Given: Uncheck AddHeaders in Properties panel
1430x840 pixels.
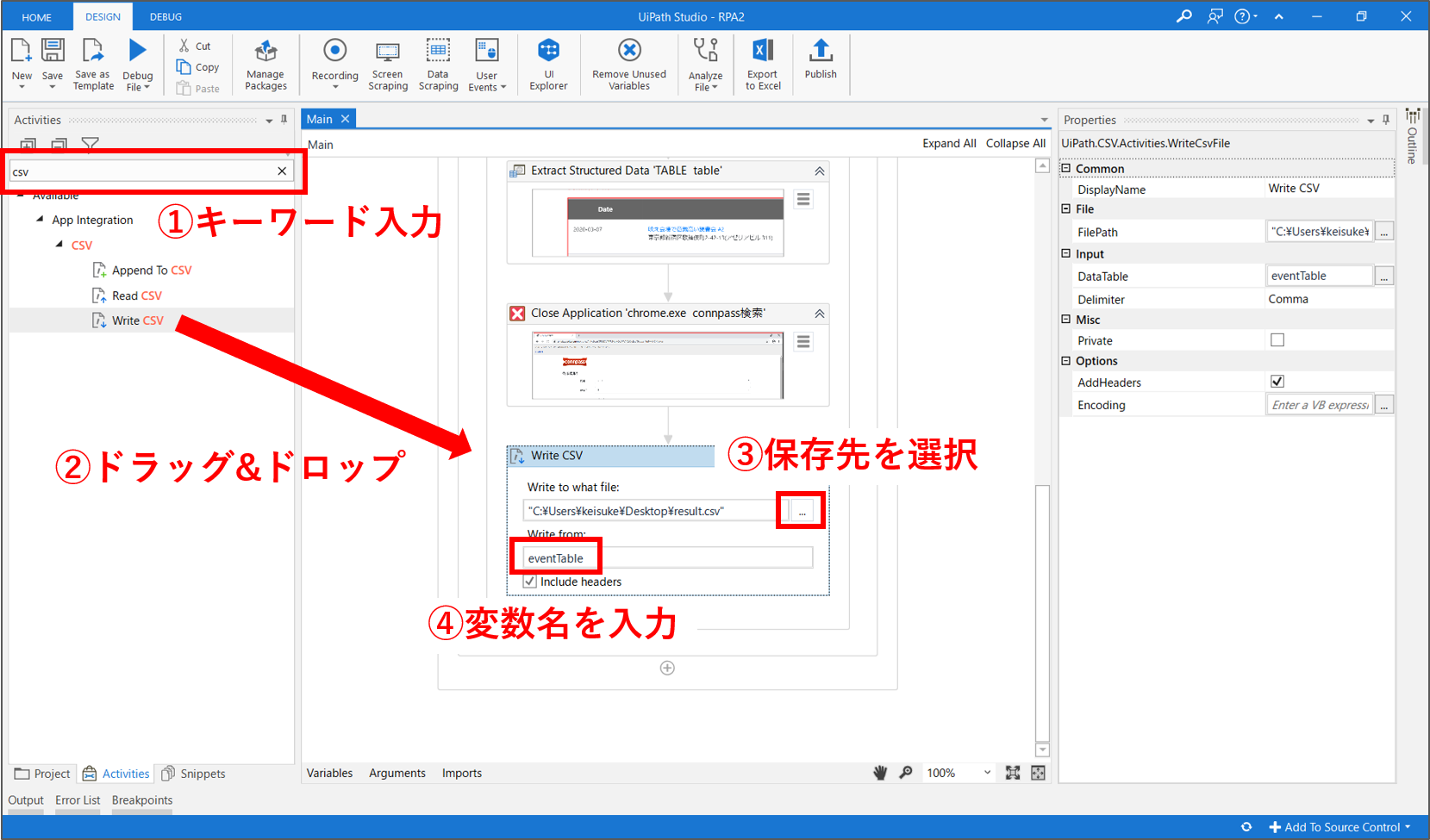Looking at the screenshot, I should (1277, 382).
